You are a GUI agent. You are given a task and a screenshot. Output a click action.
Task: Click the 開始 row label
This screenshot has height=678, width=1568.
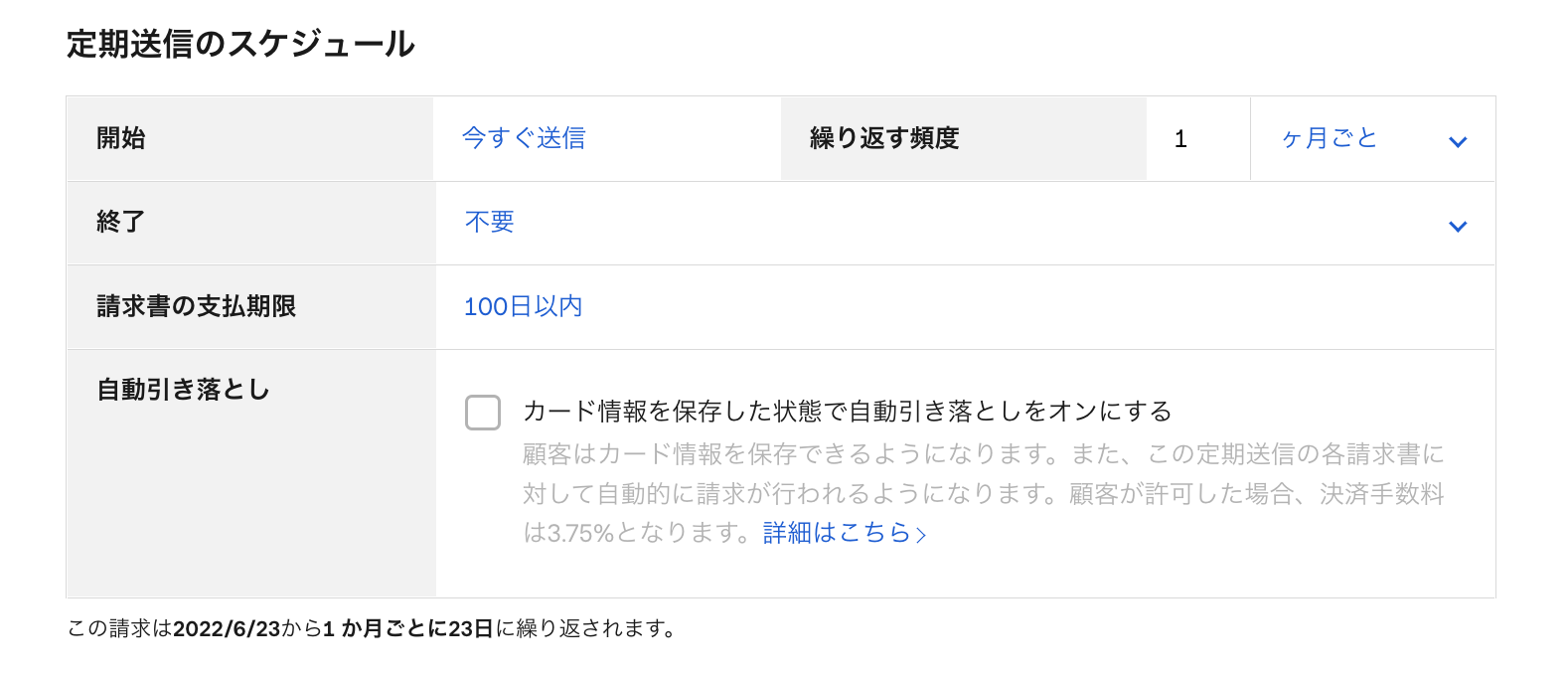point(121,138)
